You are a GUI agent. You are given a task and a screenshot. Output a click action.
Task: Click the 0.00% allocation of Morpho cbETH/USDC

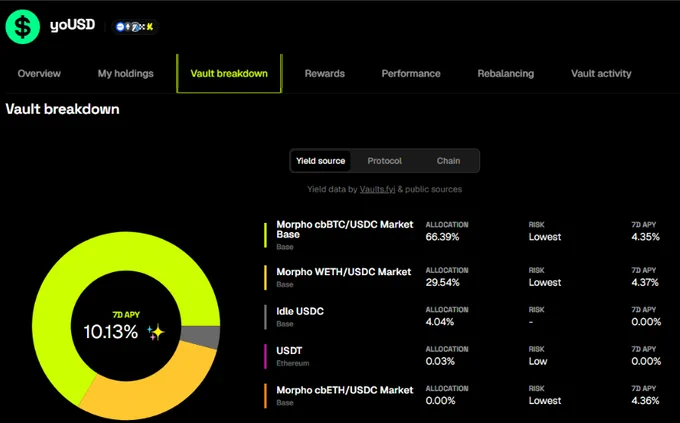[440, 401]
